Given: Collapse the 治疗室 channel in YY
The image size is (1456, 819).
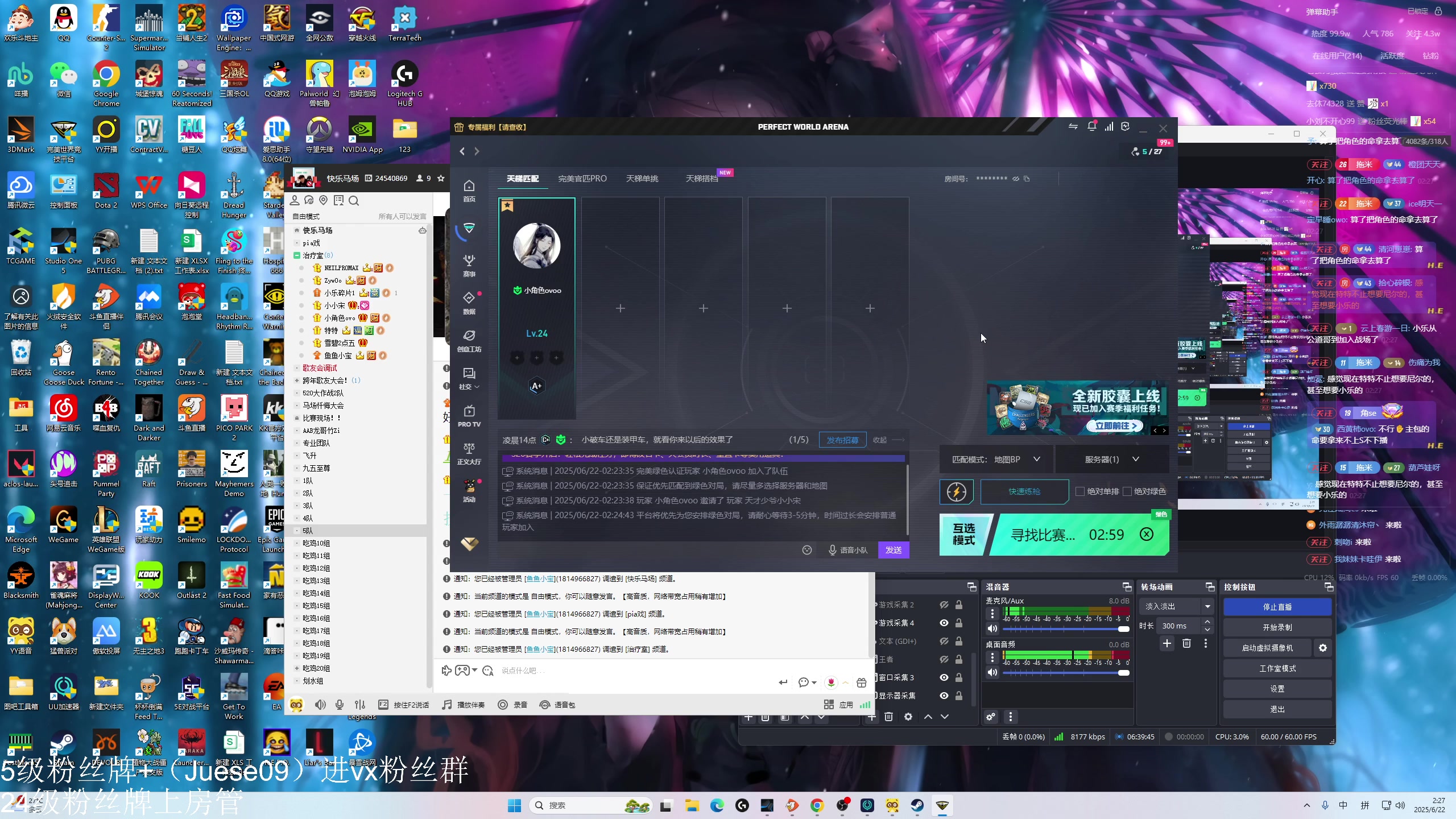Looking at the screenshot, I should click(x=297, y=255).
